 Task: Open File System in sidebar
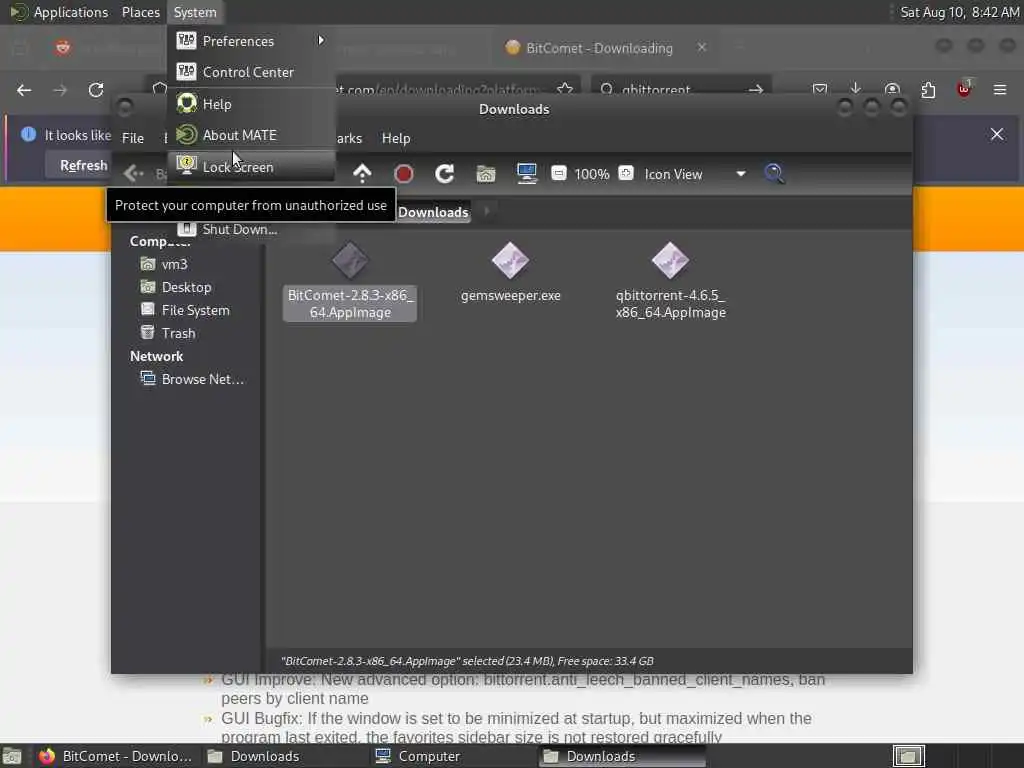click(x=195, y=310)
